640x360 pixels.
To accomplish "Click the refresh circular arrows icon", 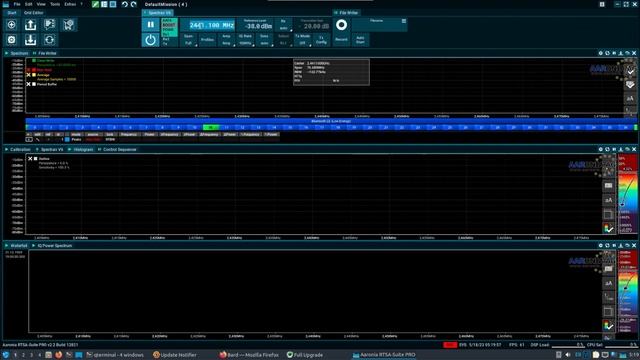I will [49, 40].
